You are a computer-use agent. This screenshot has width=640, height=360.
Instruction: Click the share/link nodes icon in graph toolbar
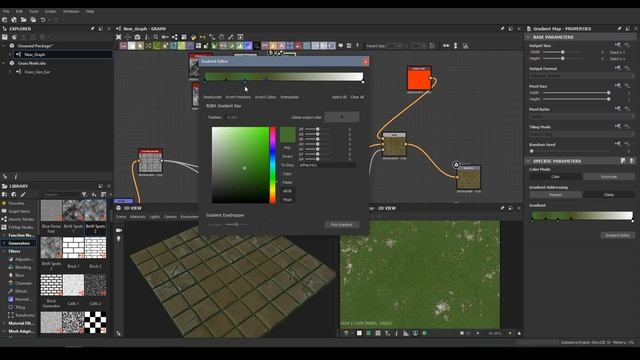tap(175, 37)
